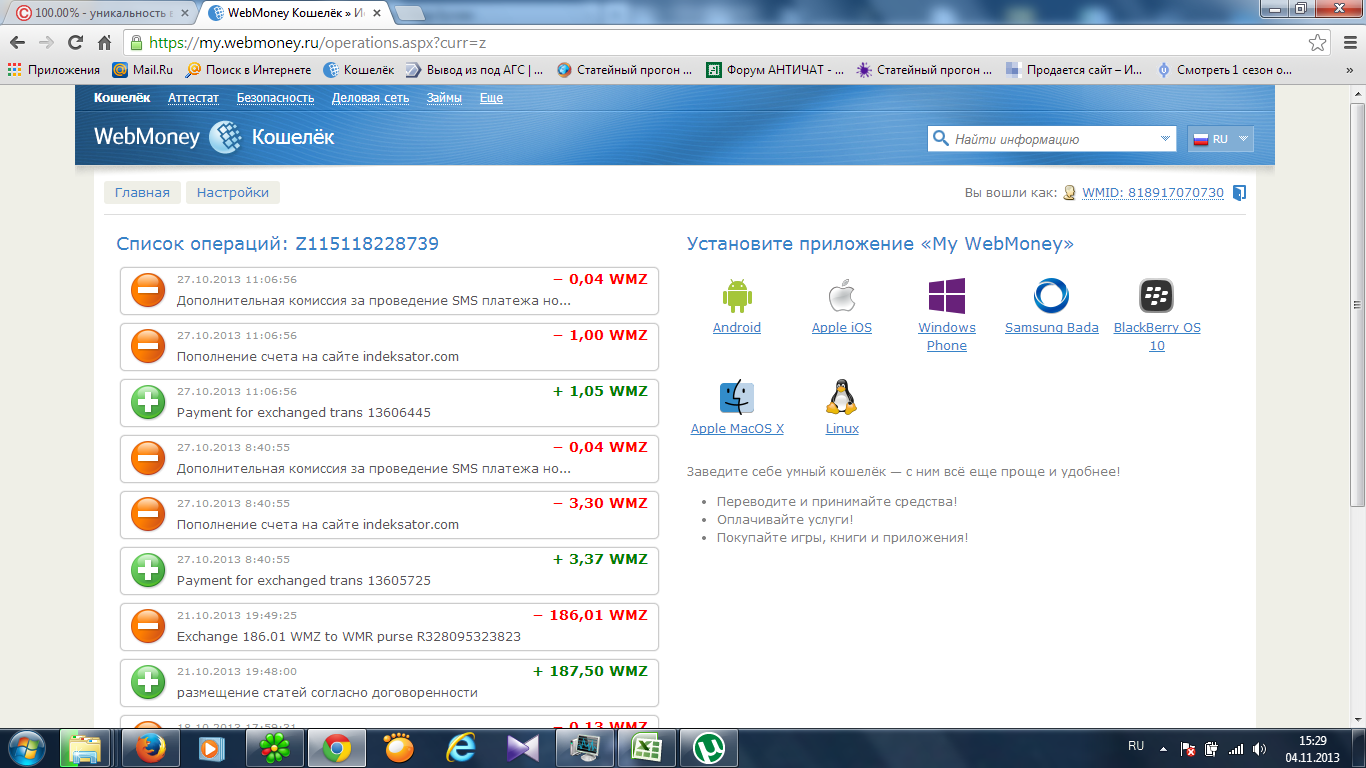Open the Безопасность menu item
Screen dimensions: 1366x768
(x=275, y=98)
